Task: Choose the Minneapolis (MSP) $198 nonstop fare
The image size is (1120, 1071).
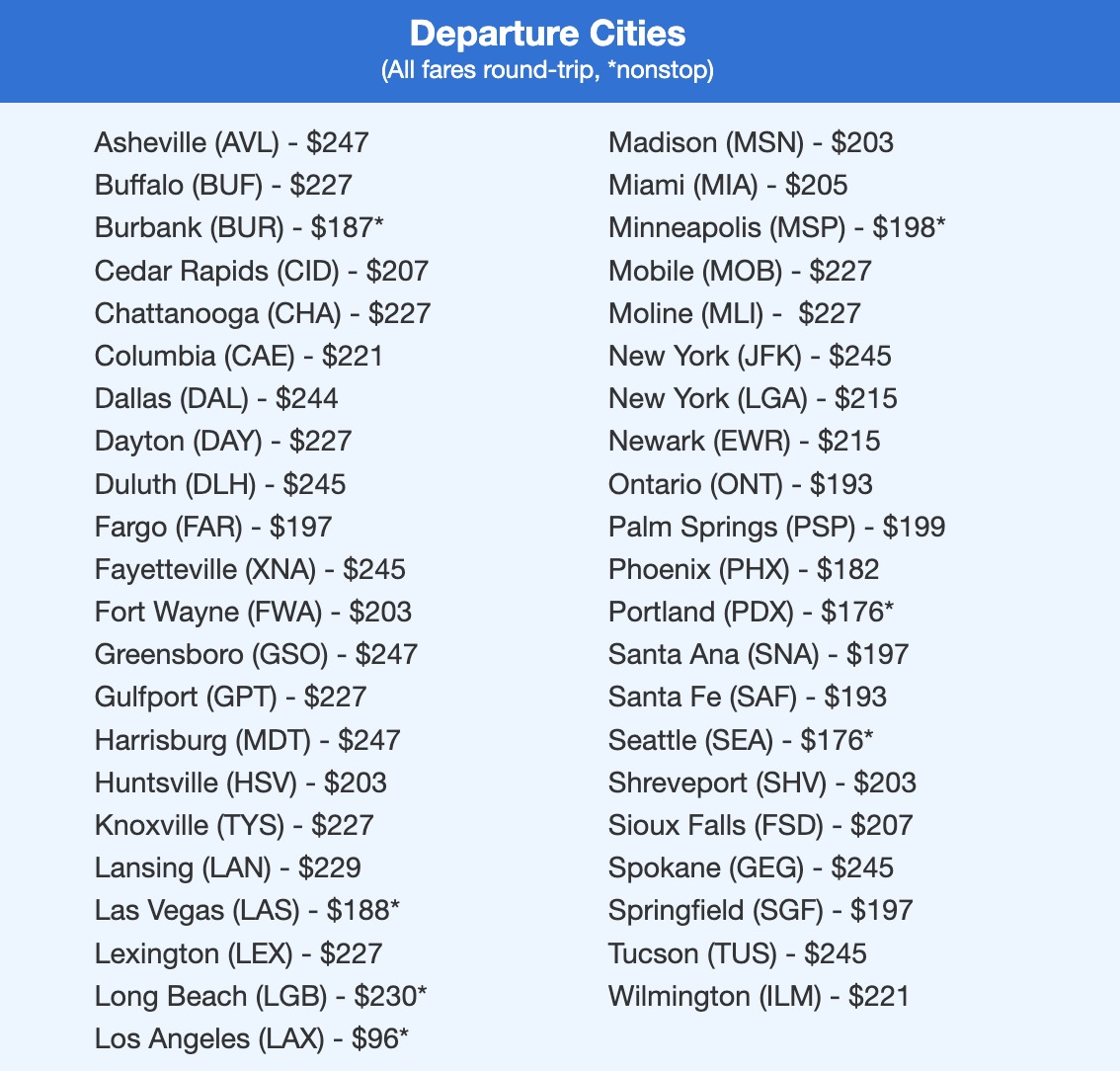Action: point(776,227)
